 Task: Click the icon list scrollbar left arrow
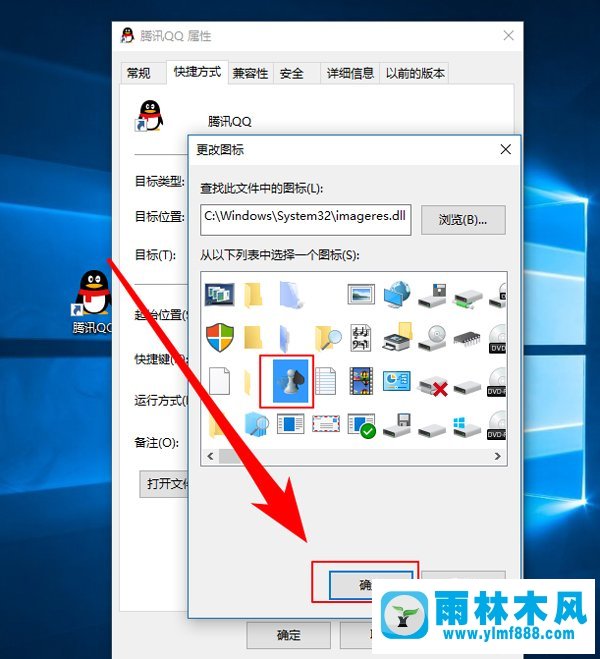pyautogui.click(x=211, y=456)
